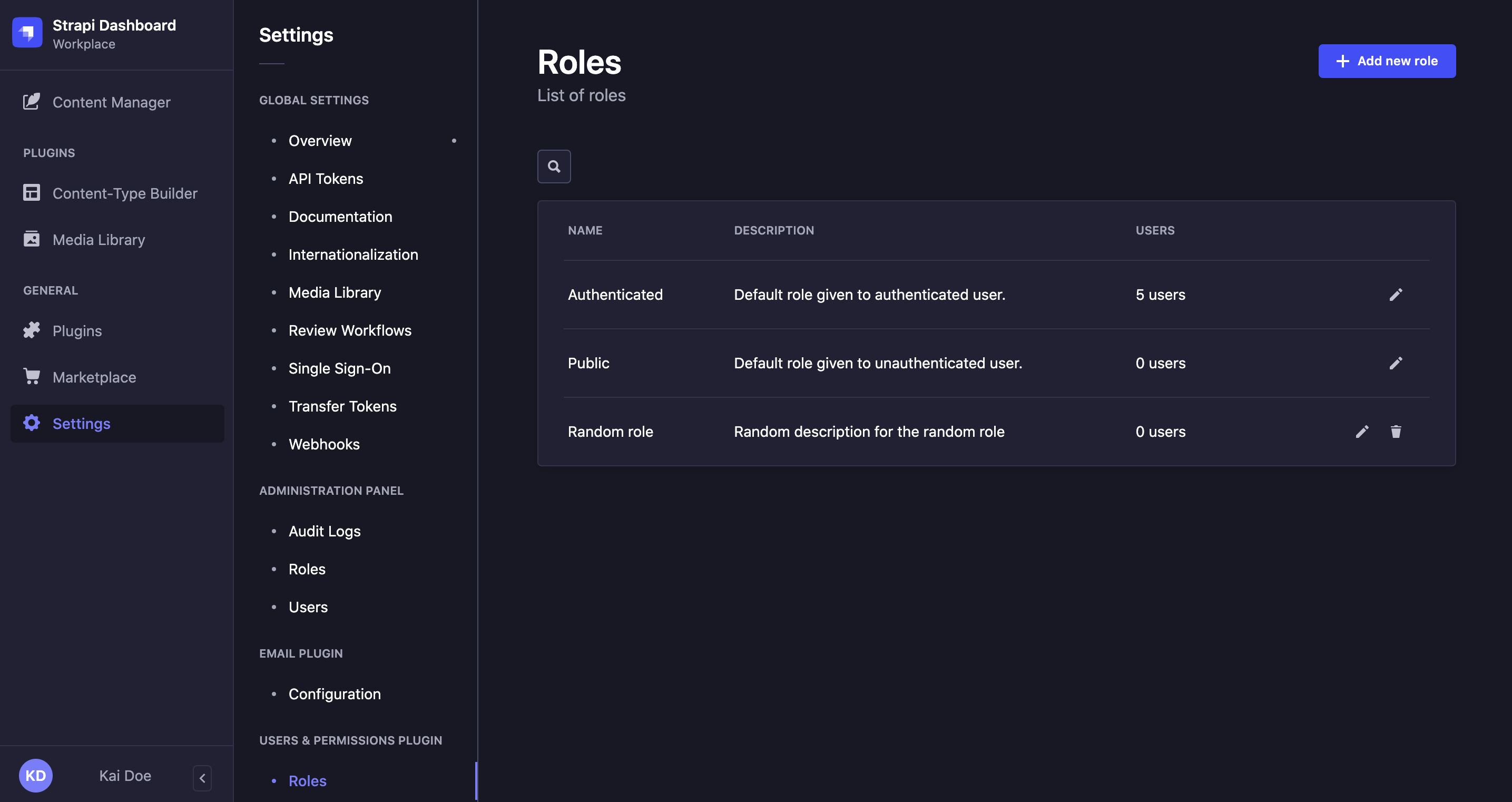Click the Strapi Dashboard workplace logo
1512x802 pixels.
coord(27,33)
